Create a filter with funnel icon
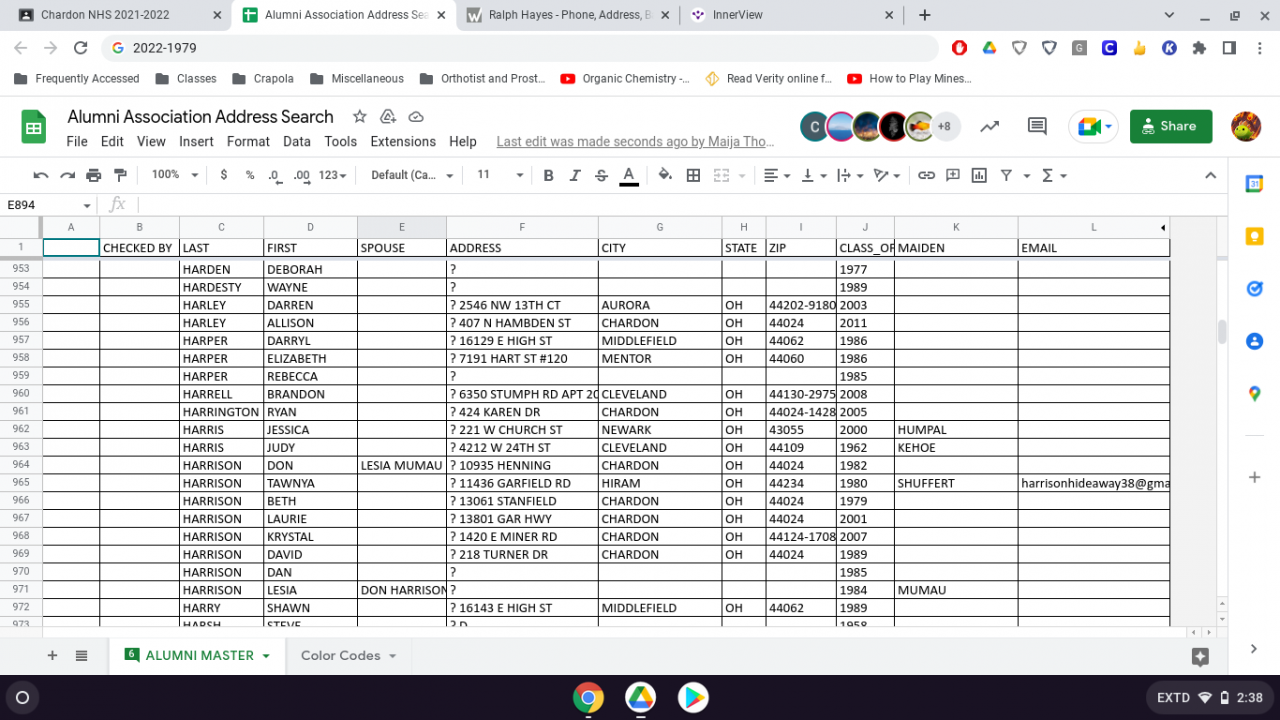The width and height of the screenshot is (1280, 720). coord(1006,175)
